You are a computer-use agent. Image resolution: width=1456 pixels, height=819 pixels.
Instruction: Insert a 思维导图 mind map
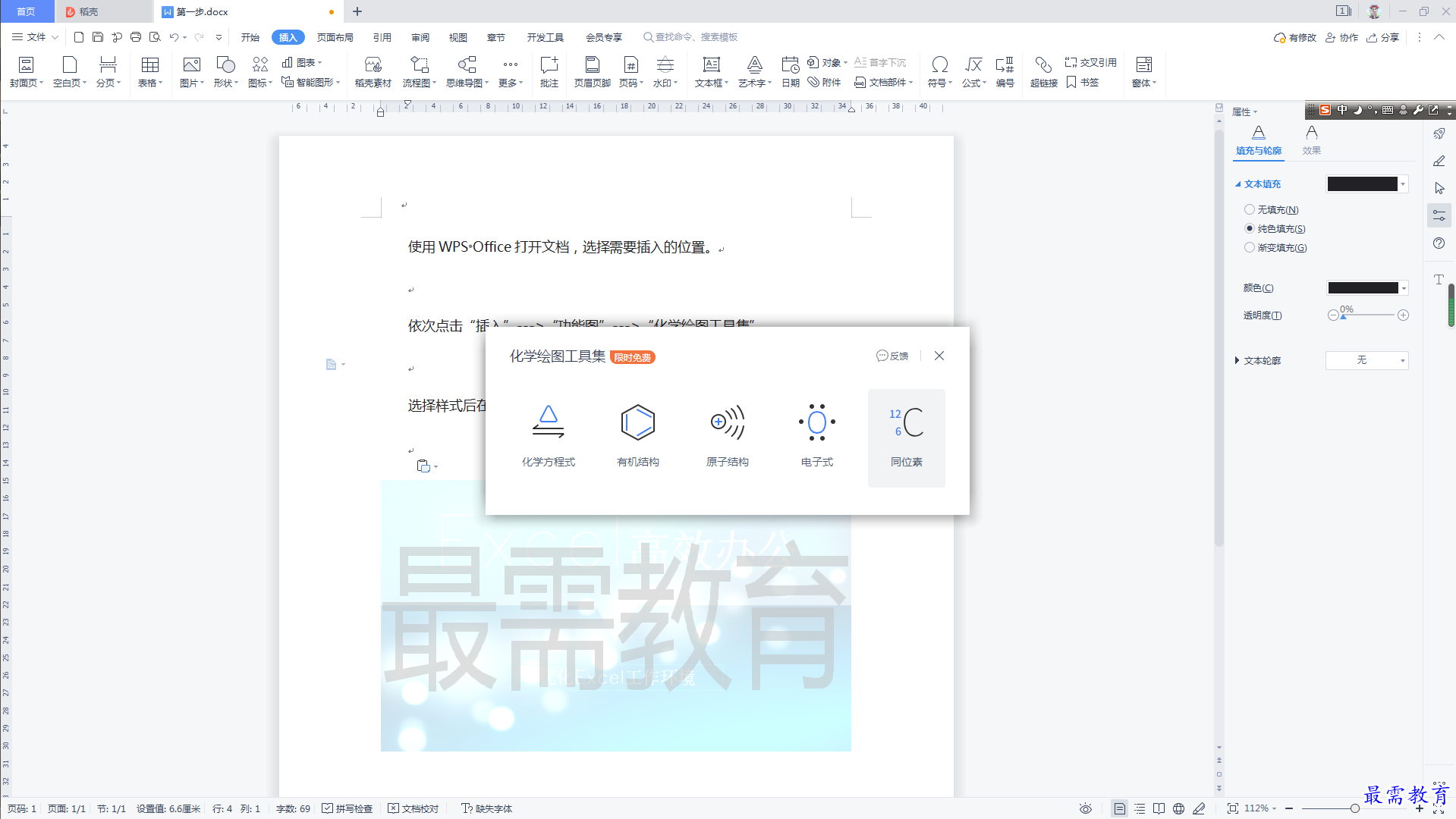(x=467, y=72)
